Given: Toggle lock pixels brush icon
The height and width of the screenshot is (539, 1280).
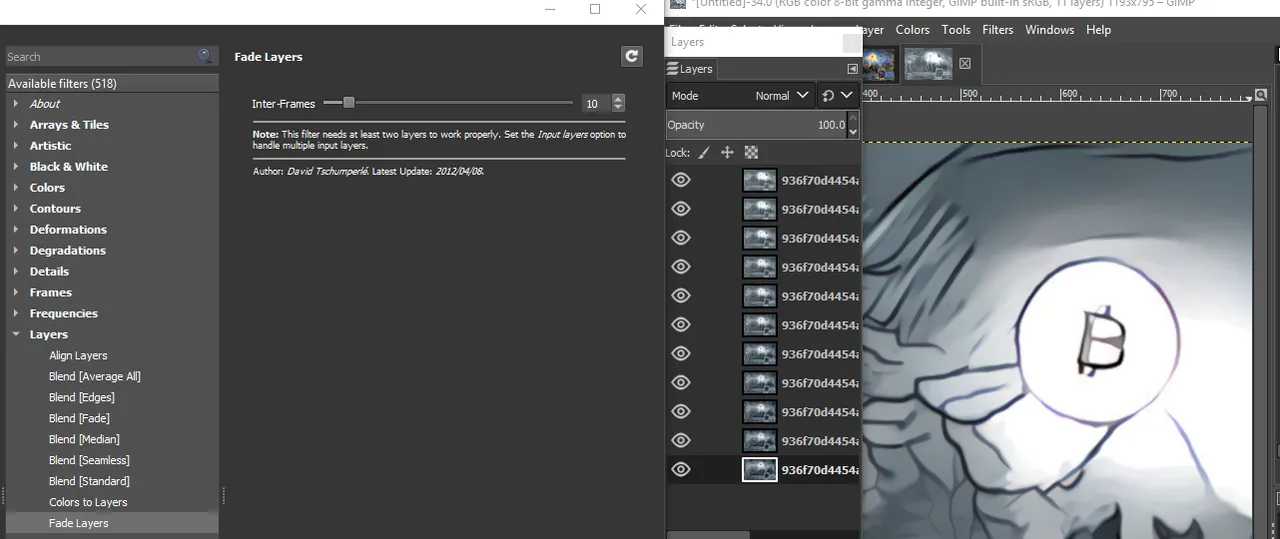Looking at the screenshot, I should click(x=703, y=153).
